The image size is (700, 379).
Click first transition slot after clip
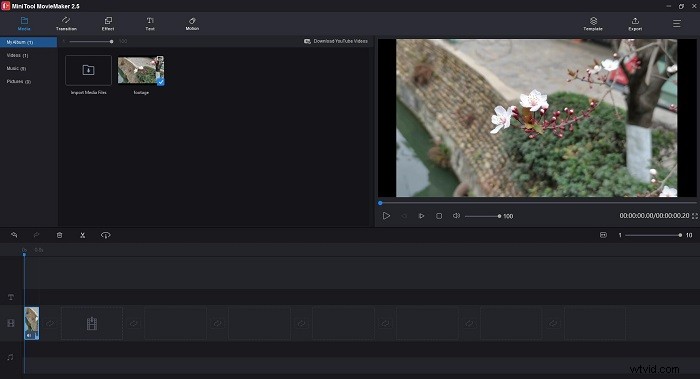pyautogui.click(x=50, y=323)
